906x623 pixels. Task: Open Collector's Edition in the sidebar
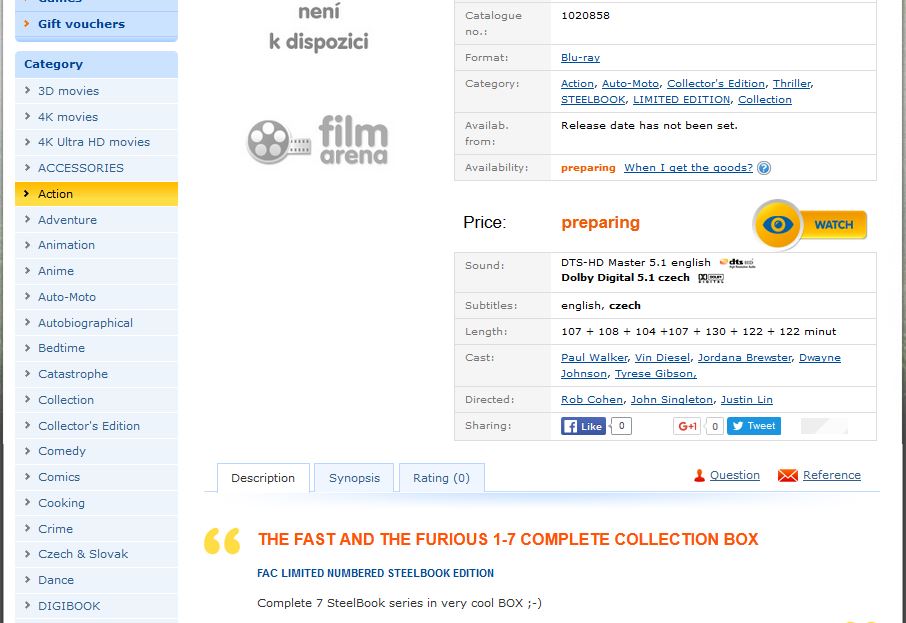click(x=96, y=426)
